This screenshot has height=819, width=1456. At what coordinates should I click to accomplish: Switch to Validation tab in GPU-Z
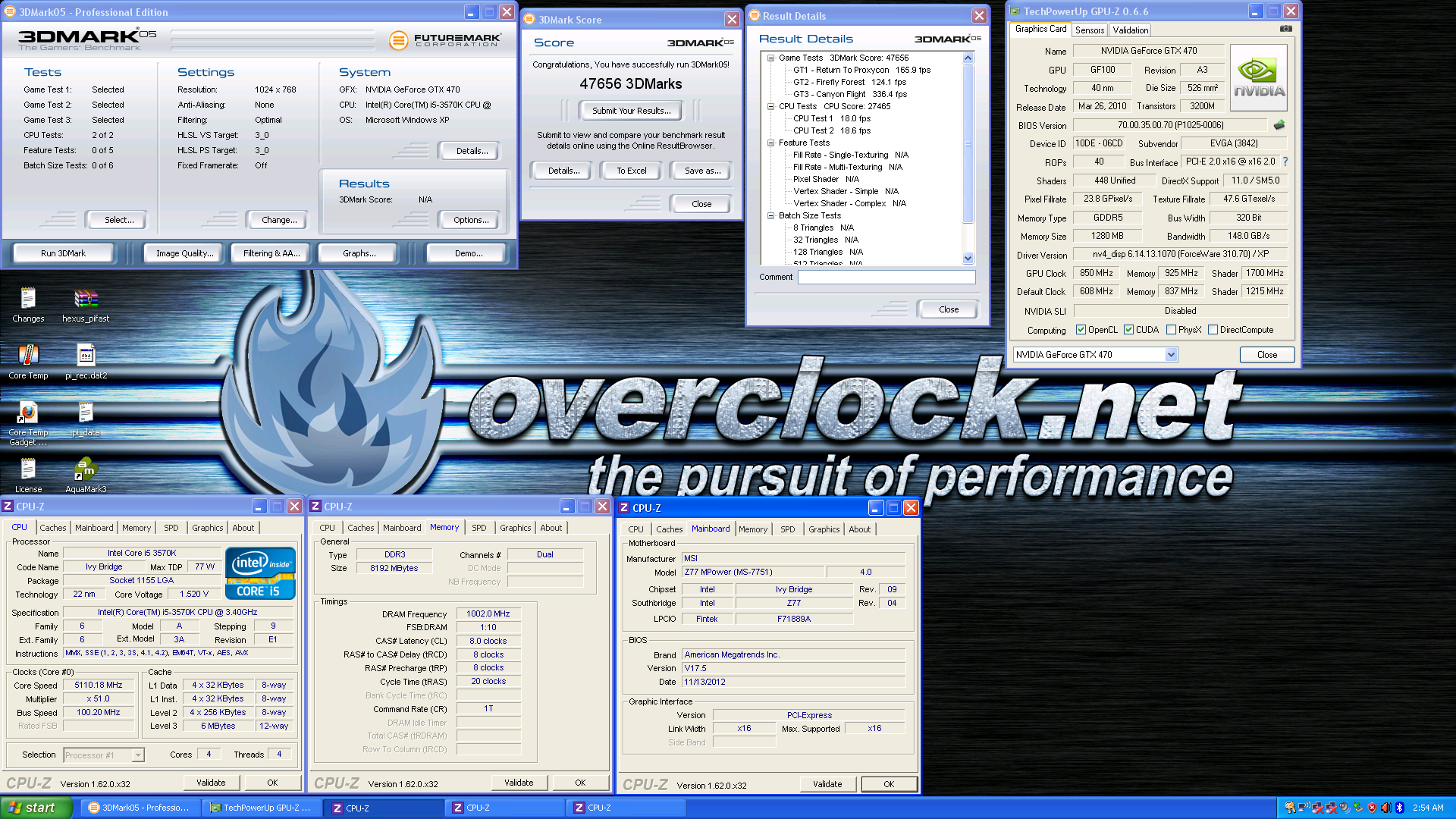(x=1130, y=30)
